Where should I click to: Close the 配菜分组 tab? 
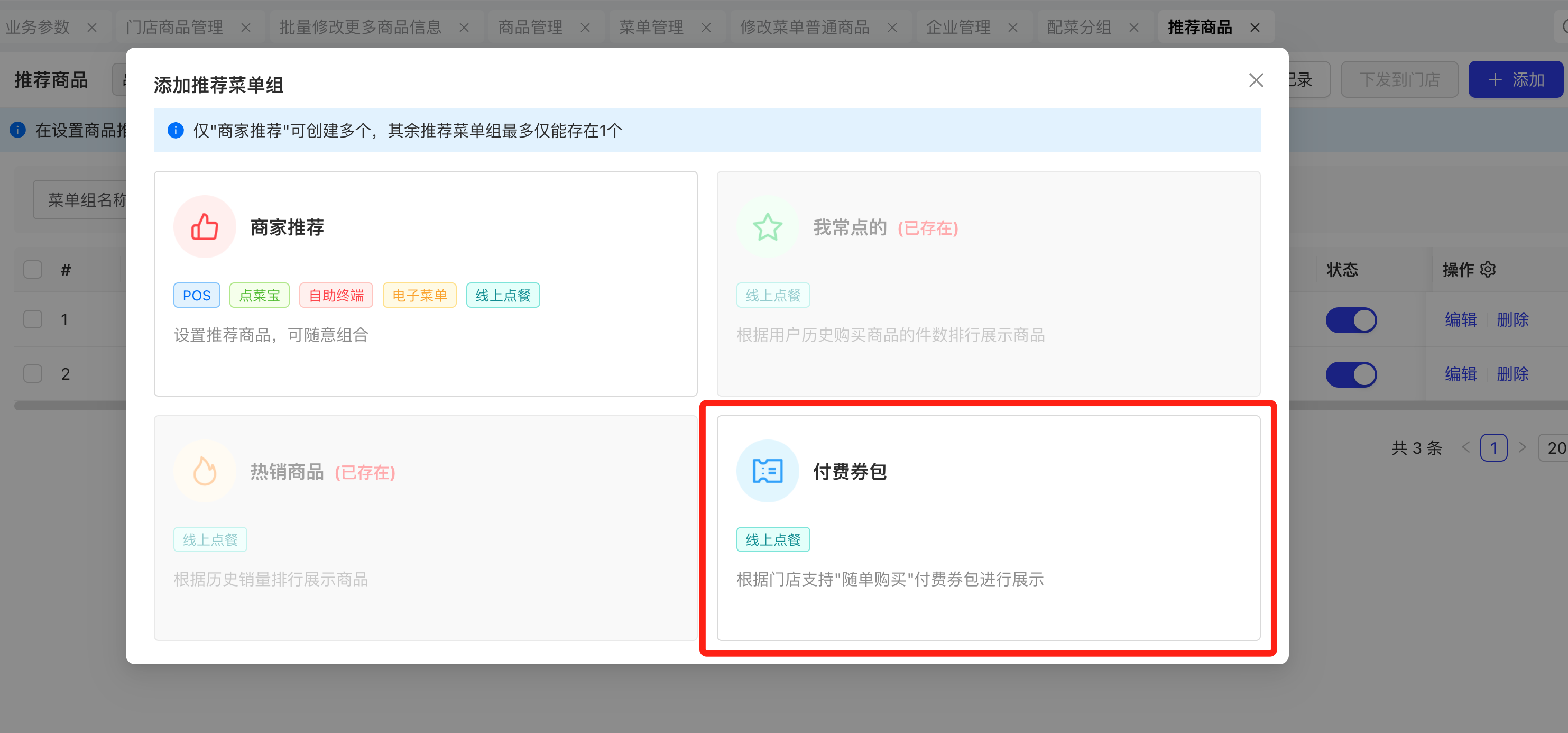[x=1134, y=28]
